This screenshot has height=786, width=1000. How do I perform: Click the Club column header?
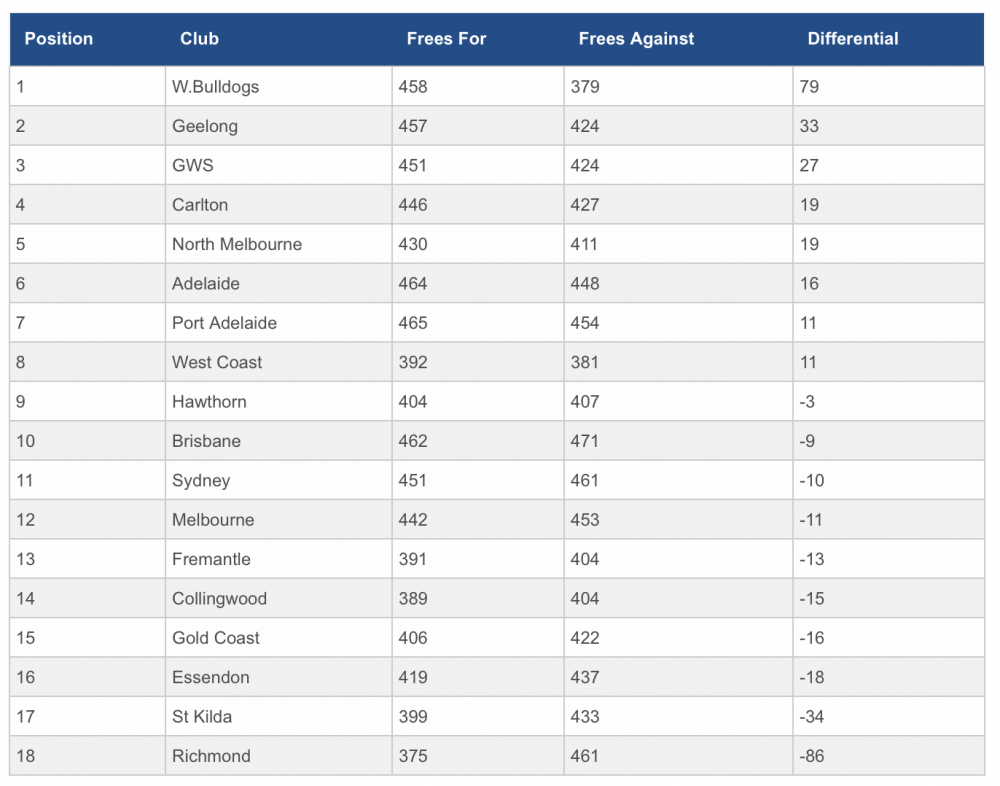tap(199, 39)
